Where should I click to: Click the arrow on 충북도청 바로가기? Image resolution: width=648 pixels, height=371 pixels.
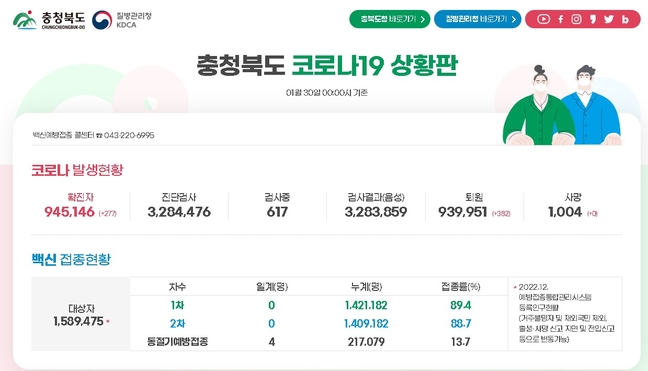pyautogui.click(x=422, y=19)
